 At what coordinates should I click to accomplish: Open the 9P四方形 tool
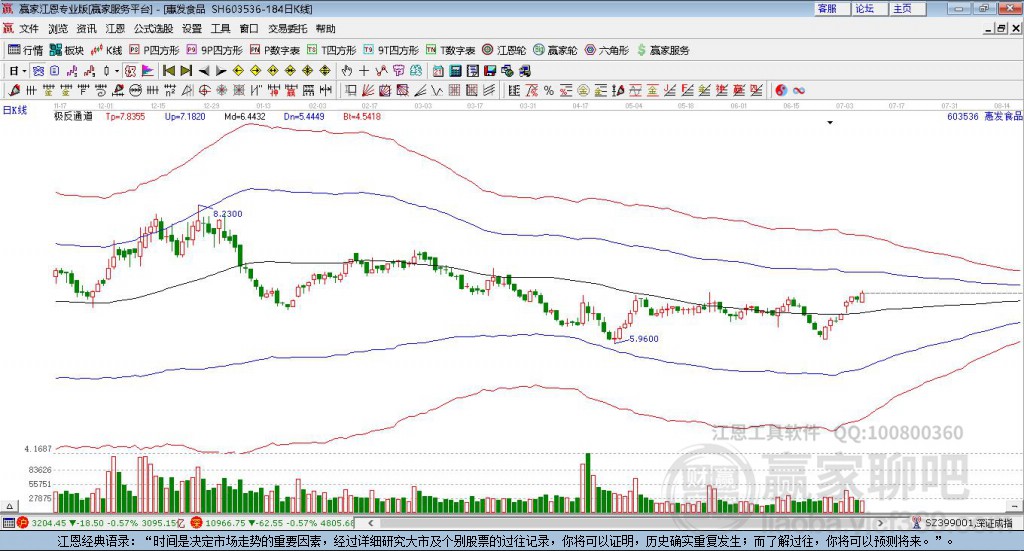point(214,50)
